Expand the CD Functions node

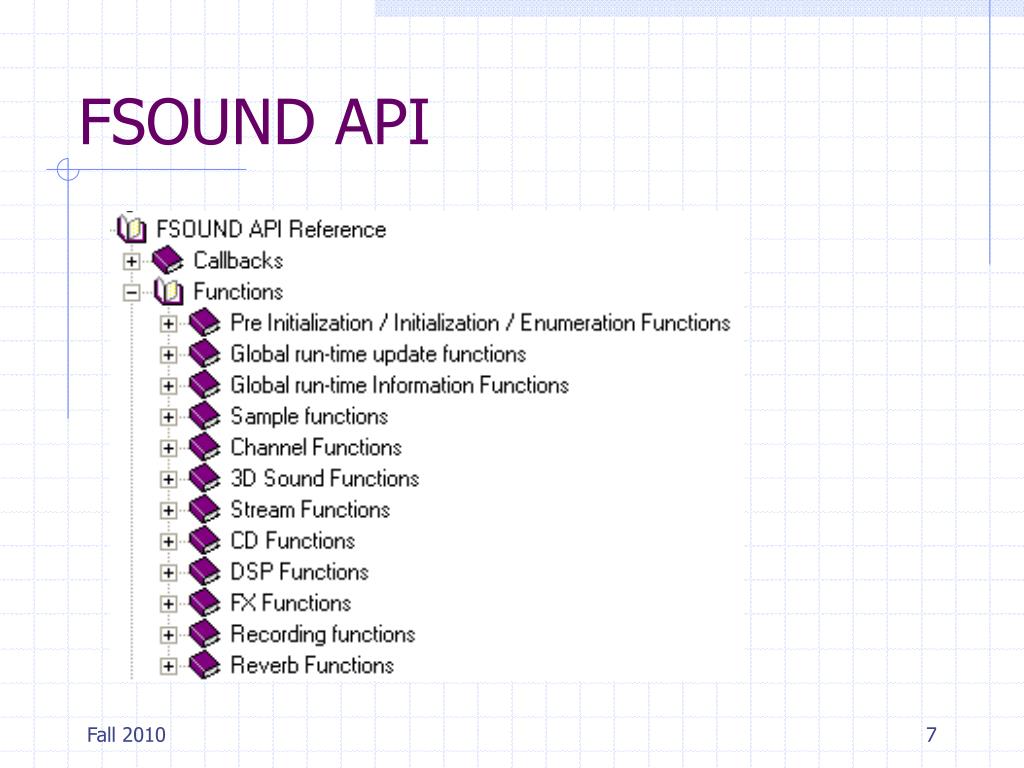pos(168,541)
